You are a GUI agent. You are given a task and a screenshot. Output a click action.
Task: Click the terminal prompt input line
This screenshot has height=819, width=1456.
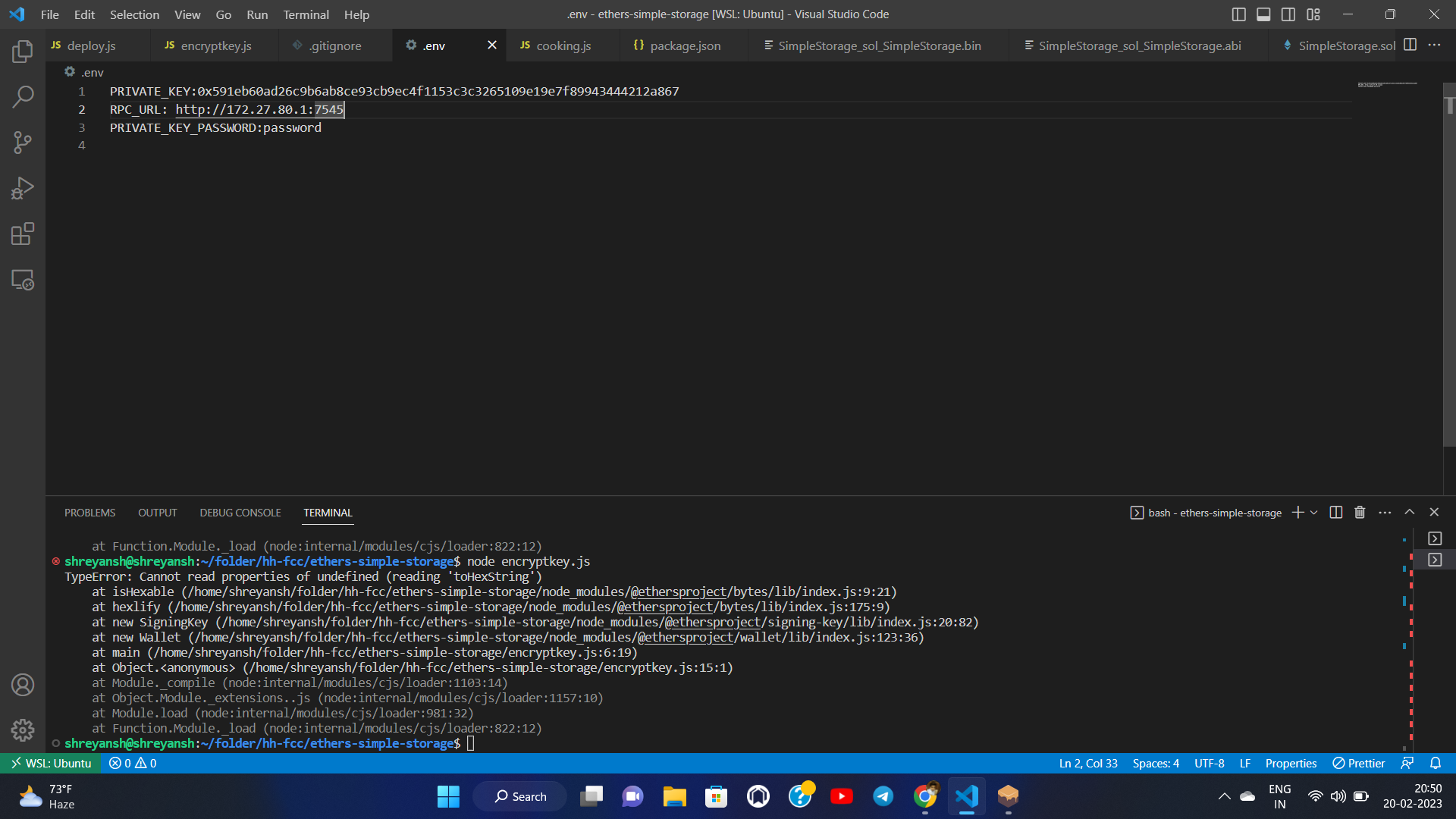coord(470,743)
